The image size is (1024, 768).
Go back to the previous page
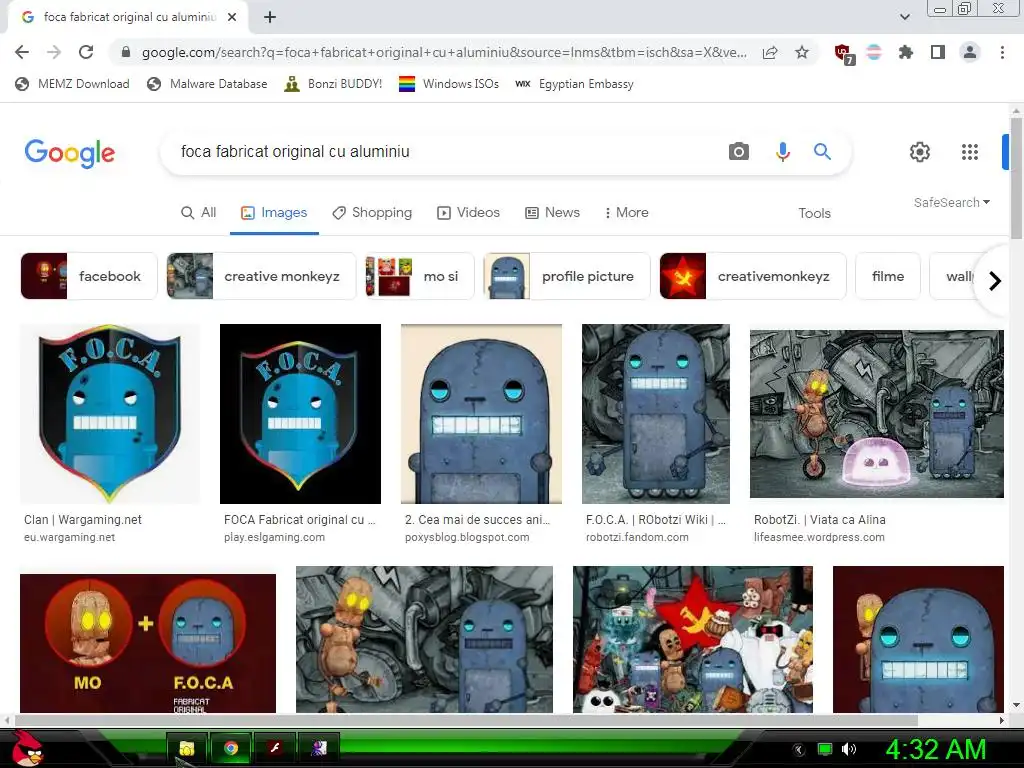[22, 52]
